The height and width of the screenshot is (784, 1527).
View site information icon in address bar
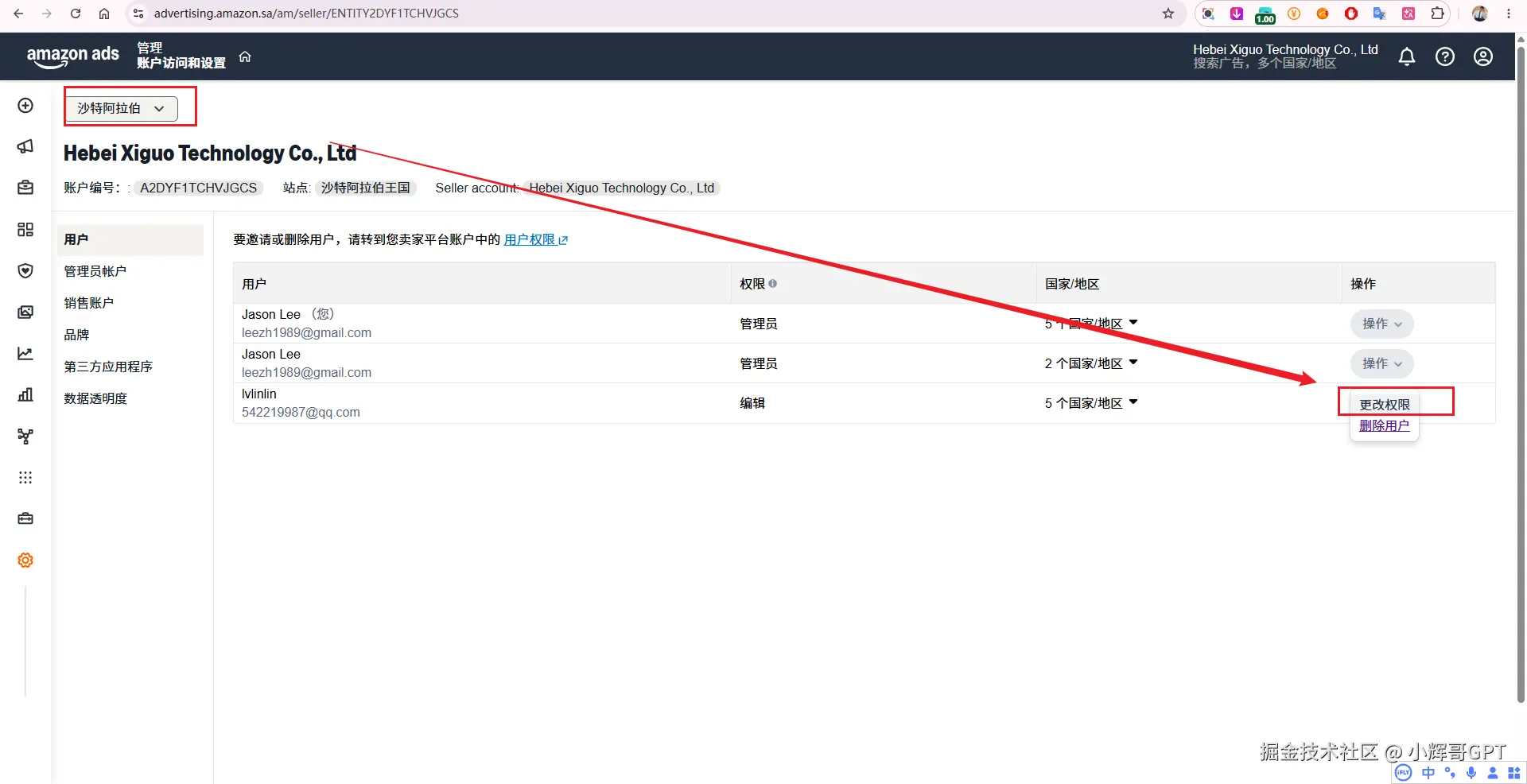tap(138, 14)
